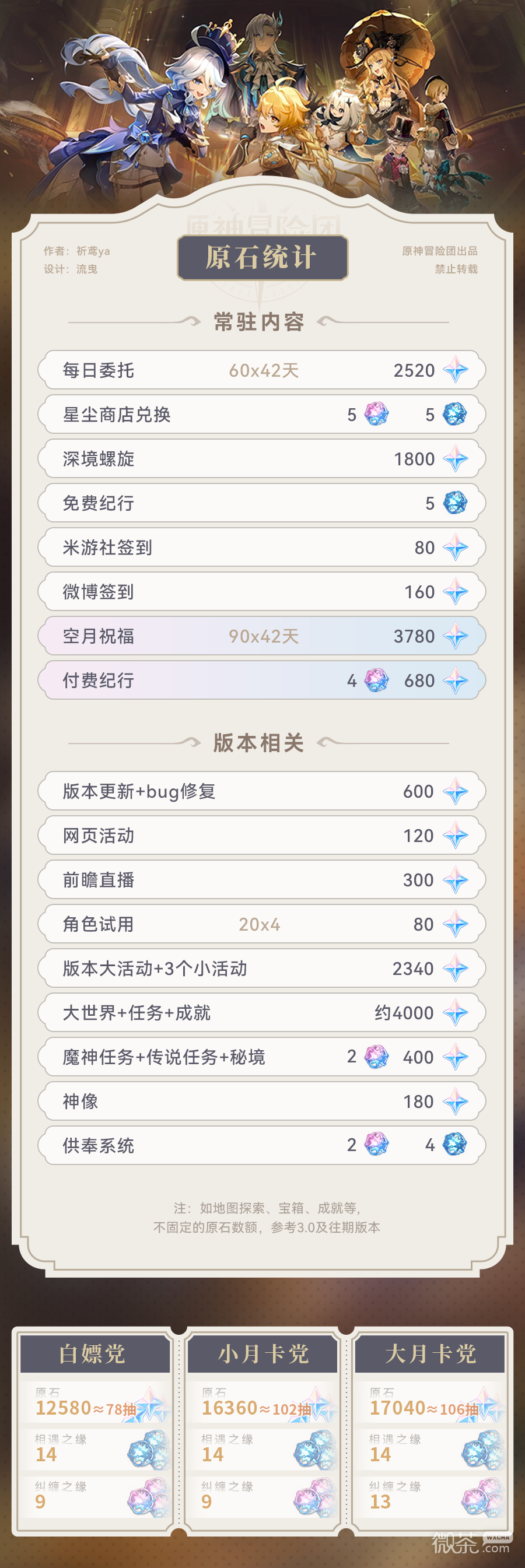
Task: Click the pink intertwined fate icon beside 星尘商店兑换
Action: pyautogui.click(x=376, y=415)
